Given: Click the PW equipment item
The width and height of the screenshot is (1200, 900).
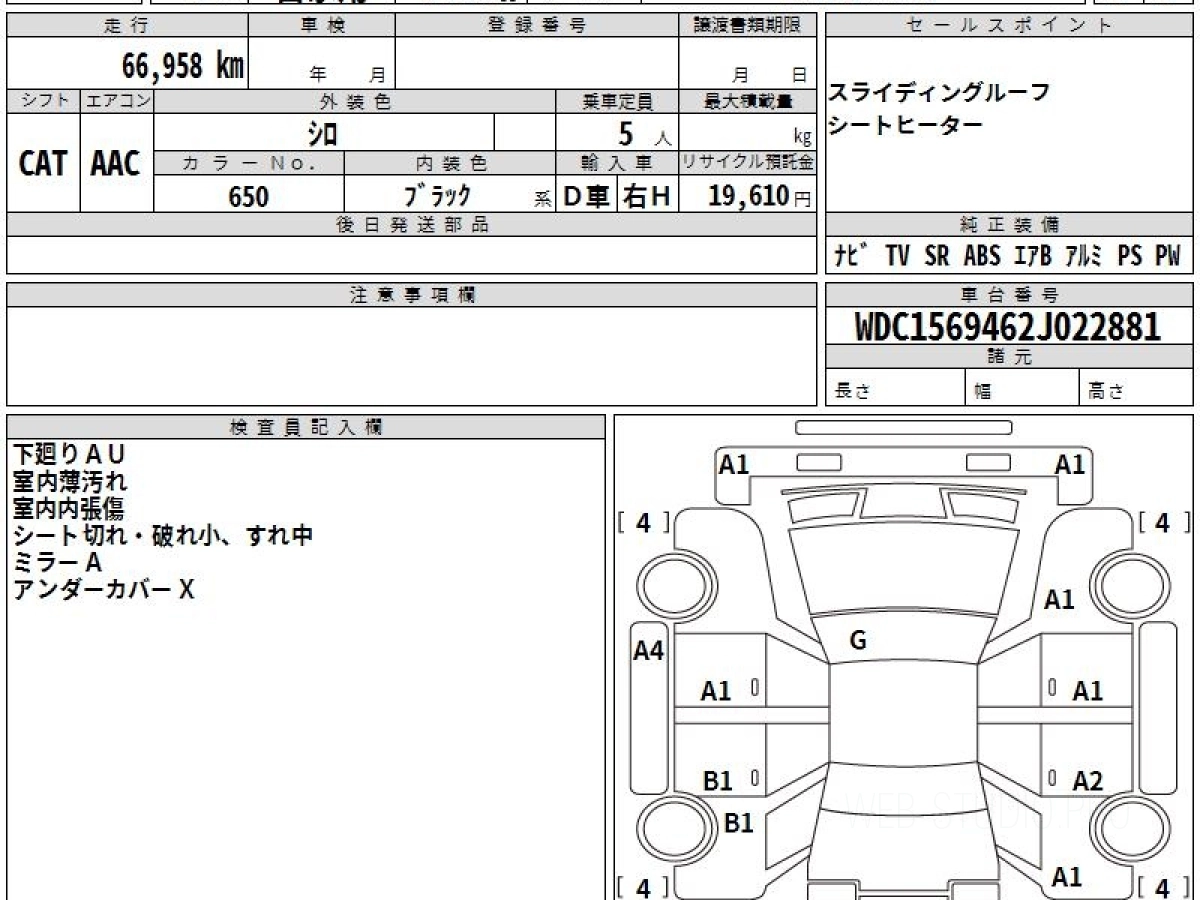Looking at the screenshot, I should point(1168,257).
